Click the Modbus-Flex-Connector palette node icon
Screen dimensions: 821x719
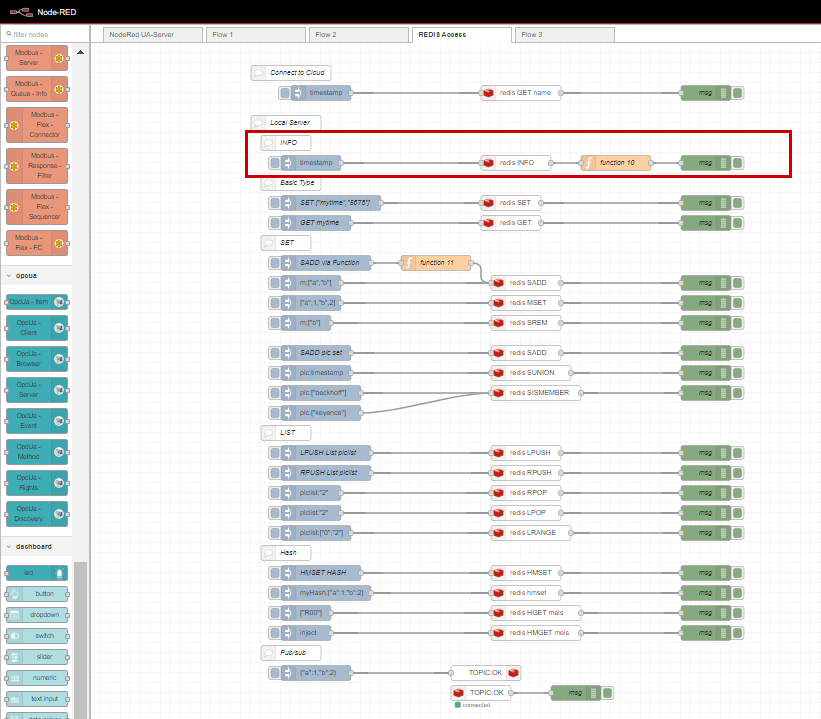click(14, 125)
